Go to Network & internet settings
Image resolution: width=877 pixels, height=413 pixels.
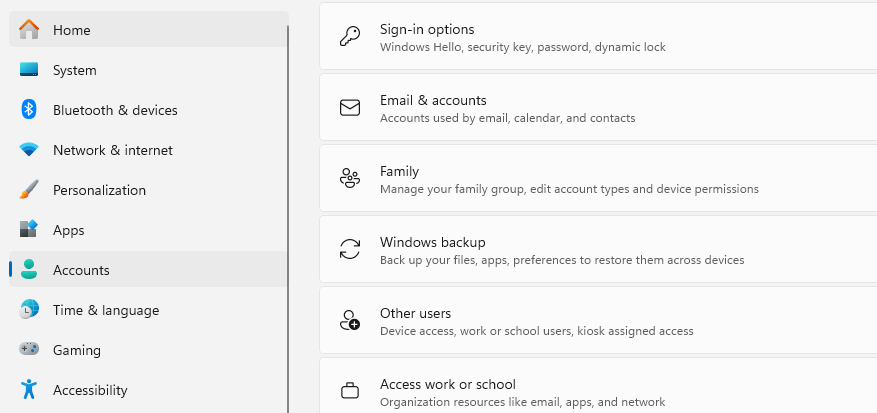click(x=112, y=150)
